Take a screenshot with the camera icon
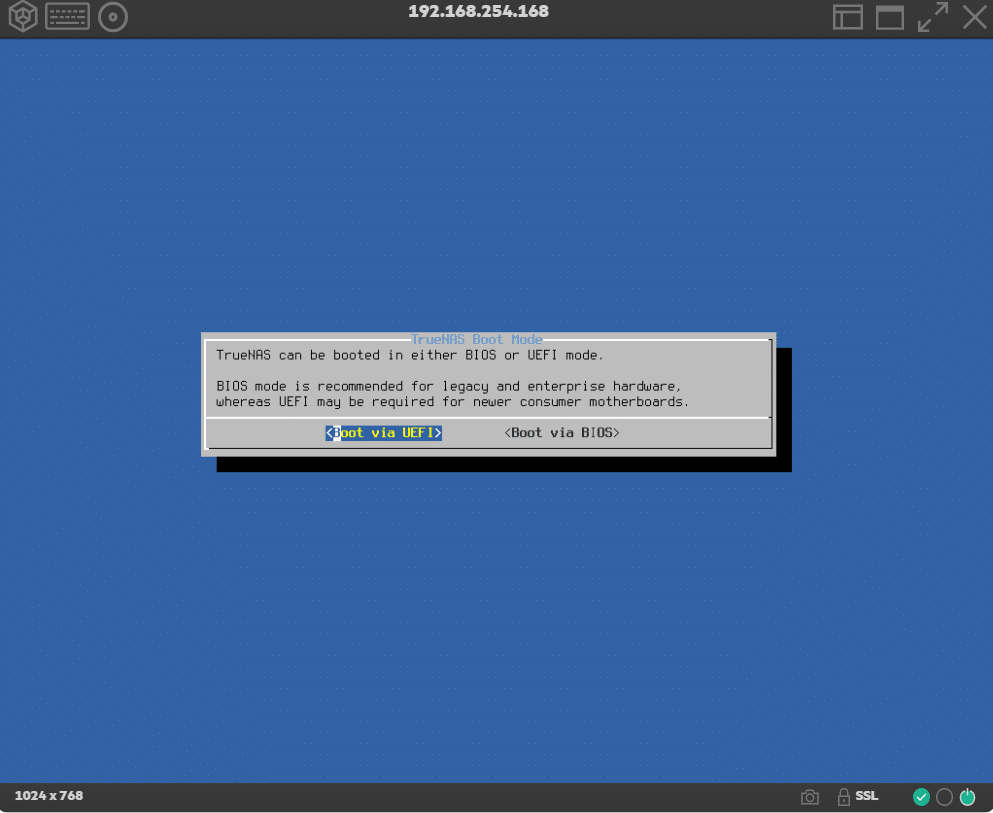993x813 pixels. (809, 797)
